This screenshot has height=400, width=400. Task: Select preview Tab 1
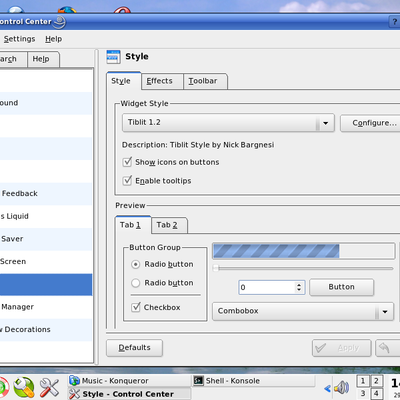click(133, 225)
